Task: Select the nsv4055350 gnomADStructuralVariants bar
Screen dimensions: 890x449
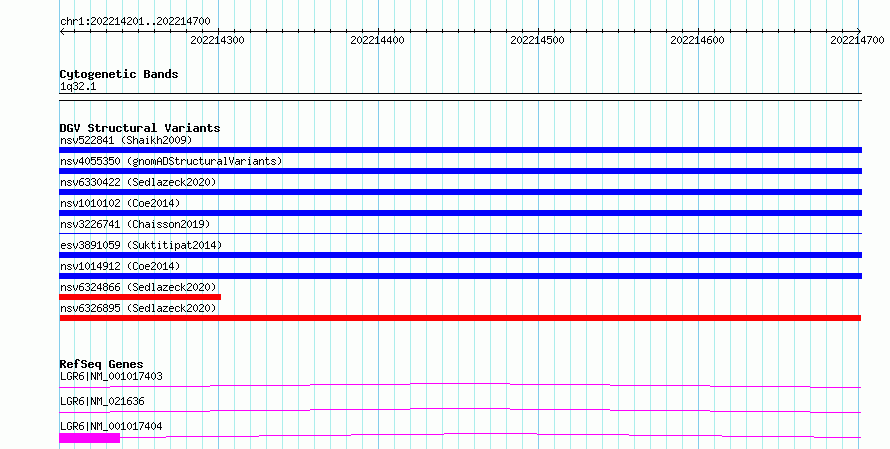Action: (460, 171)
